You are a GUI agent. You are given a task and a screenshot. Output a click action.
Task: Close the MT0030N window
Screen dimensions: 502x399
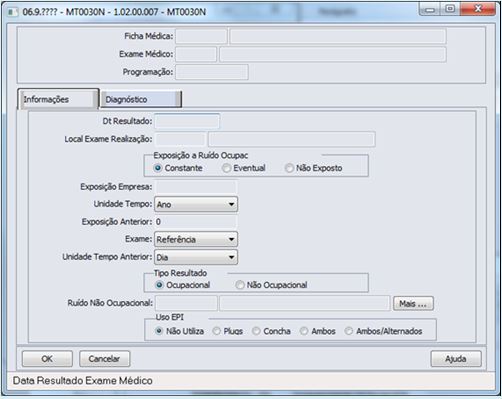478,10
